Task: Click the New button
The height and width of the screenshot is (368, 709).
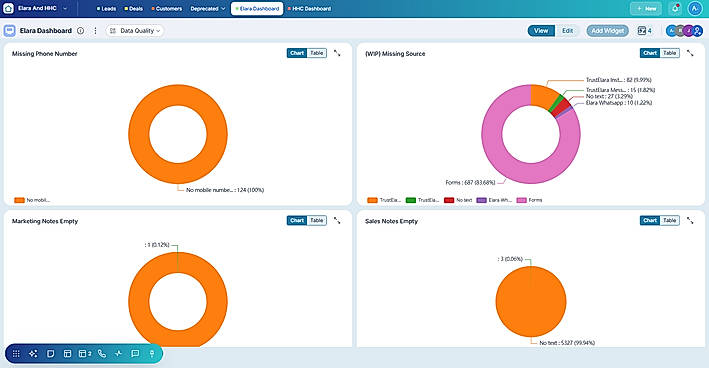Action: click(646, 9)
